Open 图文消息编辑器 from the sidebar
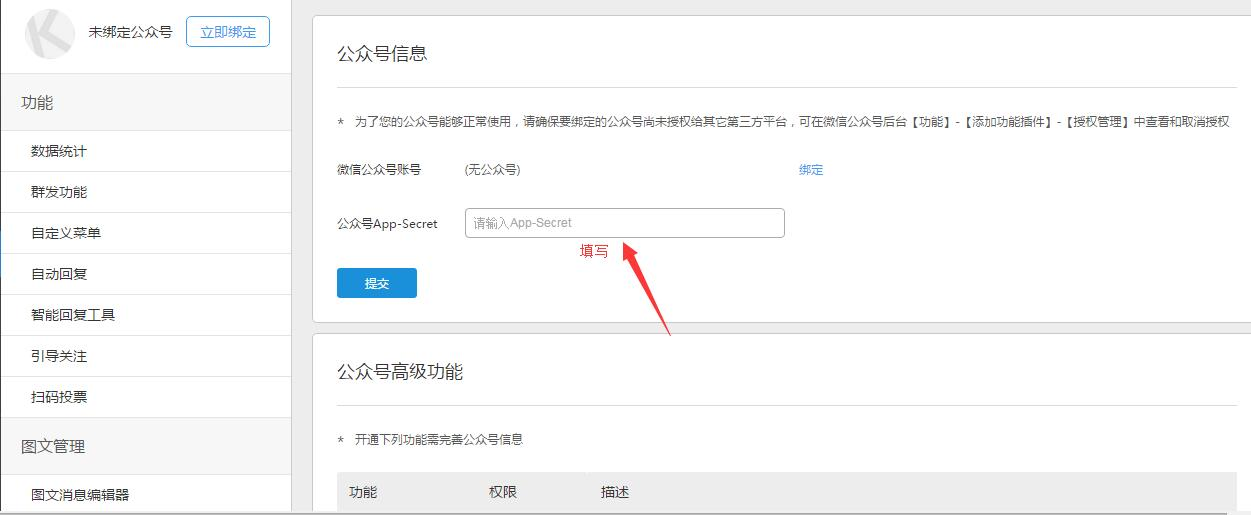 [x=80, y=494]
